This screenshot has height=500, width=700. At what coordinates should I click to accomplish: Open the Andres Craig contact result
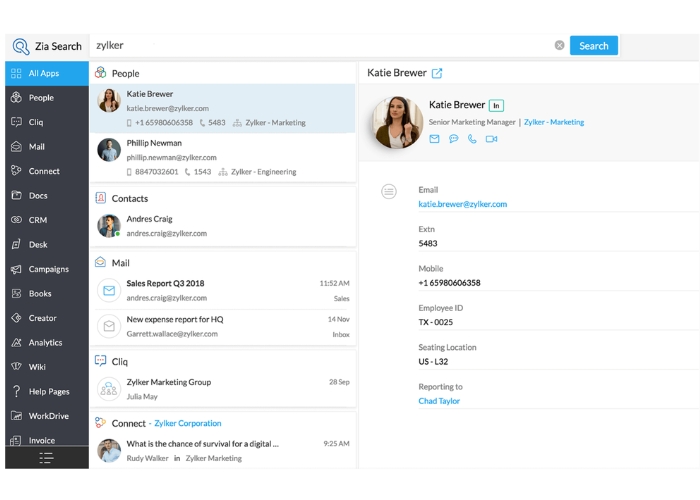pos(222,226)
